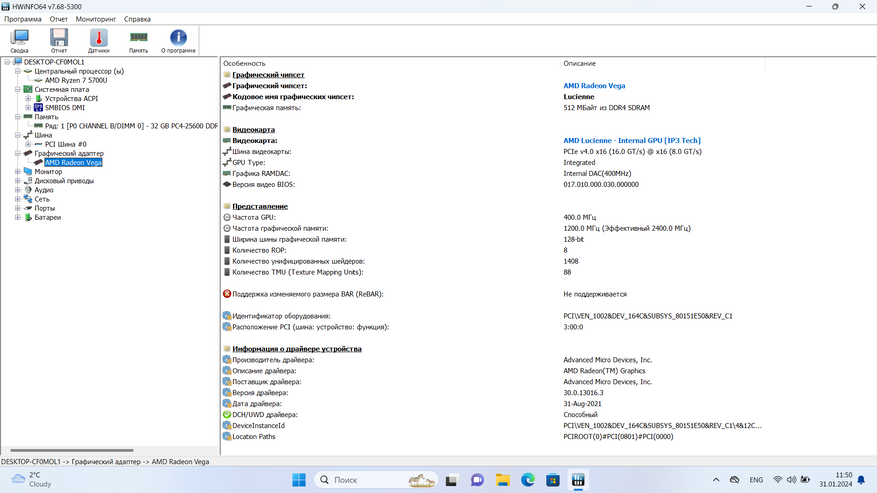
Task: Open the notification bell icon
Action: click(x=861, y=480)
